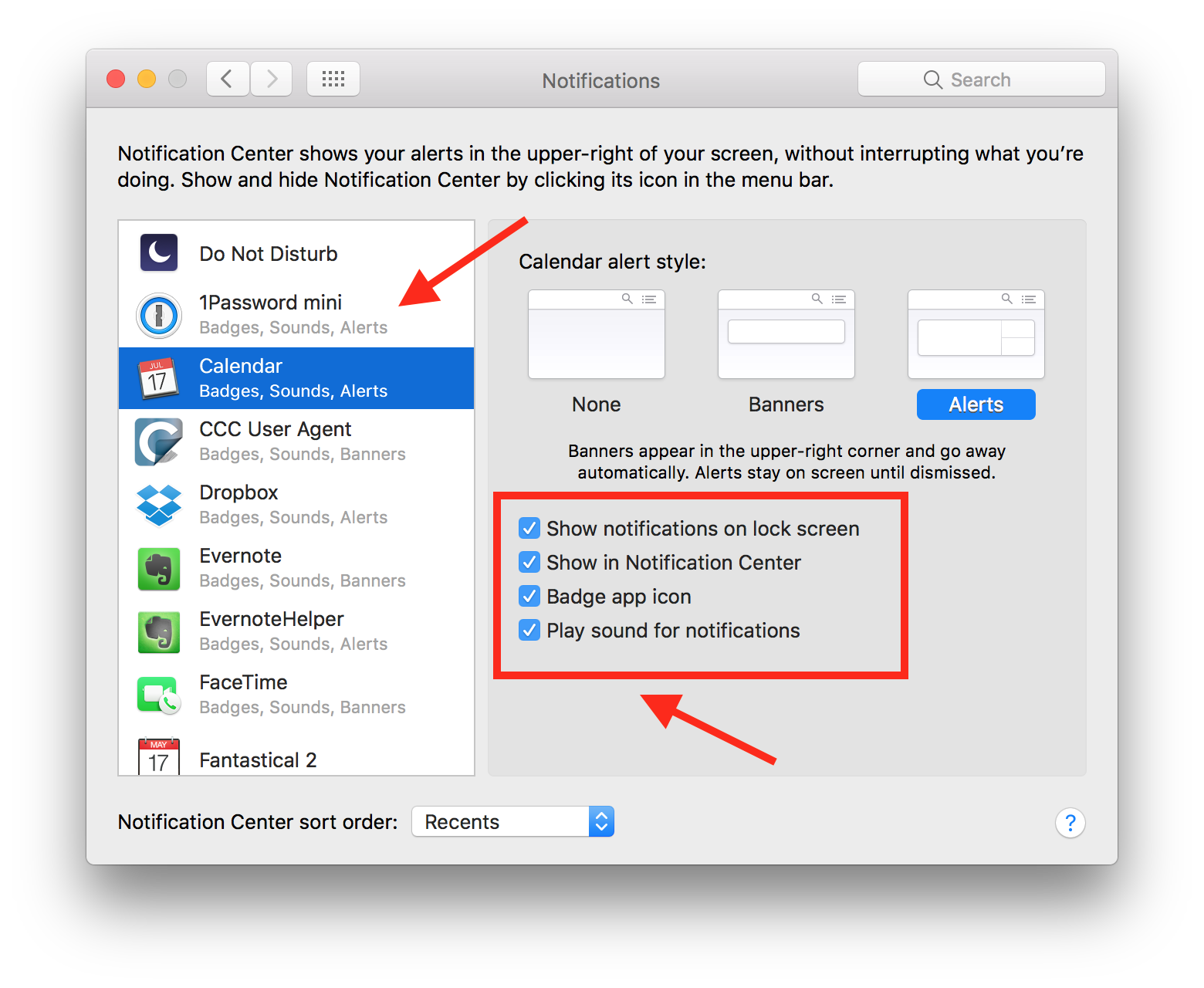Click the Banners style label
This screenshot has width=1204, height=988.
[786, 404]
